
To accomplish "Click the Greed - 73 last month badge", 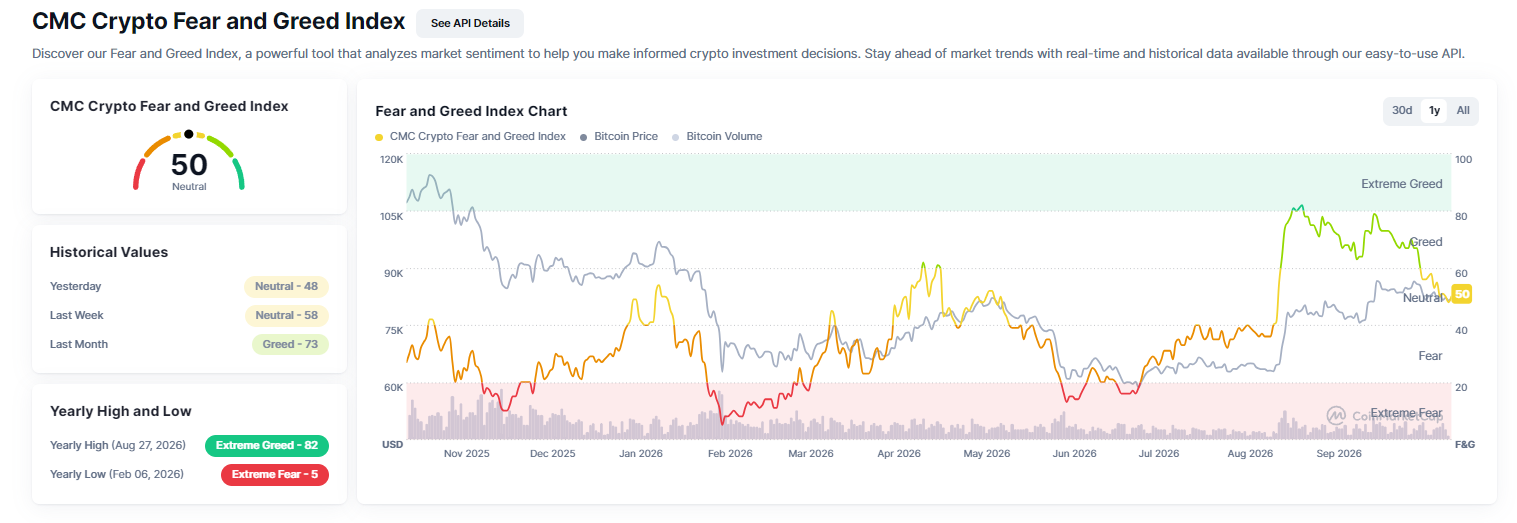I will click(x=290, y=344).
